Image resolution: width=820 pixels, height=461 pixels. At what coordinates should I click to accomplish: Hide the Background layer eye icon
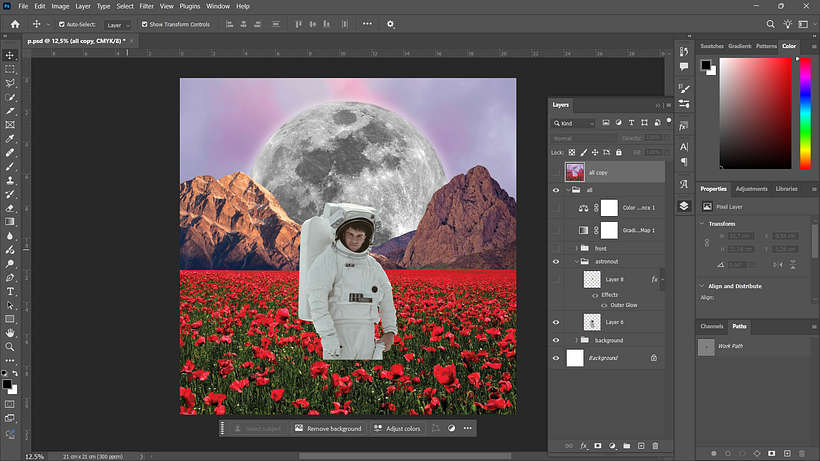point(556,358)
